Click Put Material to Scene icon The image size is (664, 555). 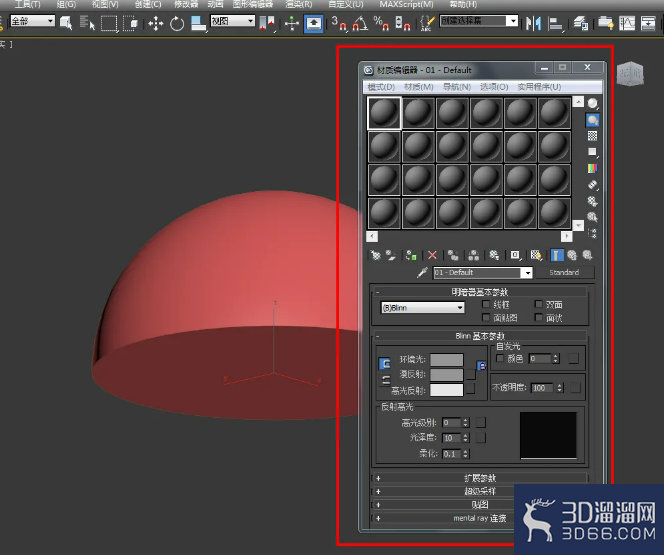click(x=390, y=255)
